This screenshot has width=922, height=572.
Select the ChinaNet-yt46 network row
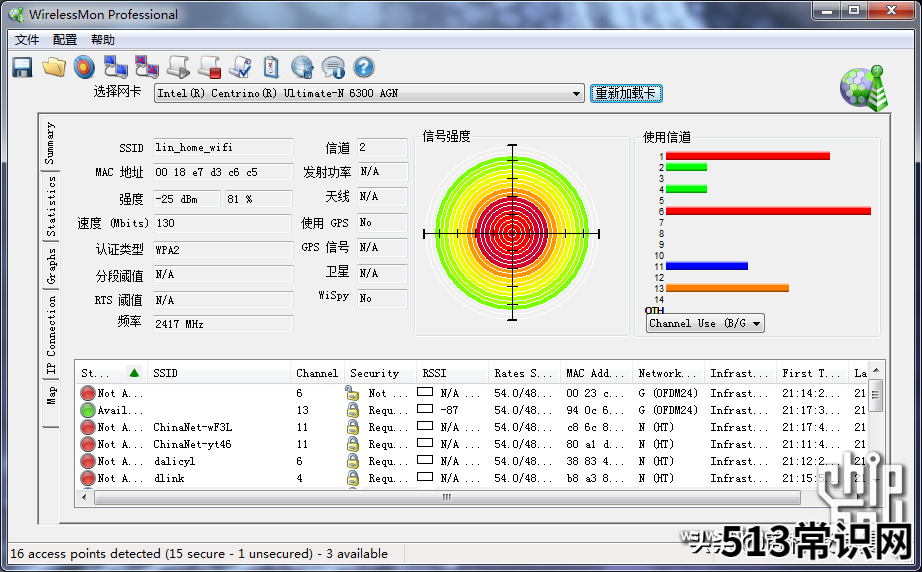coord(473,444)
